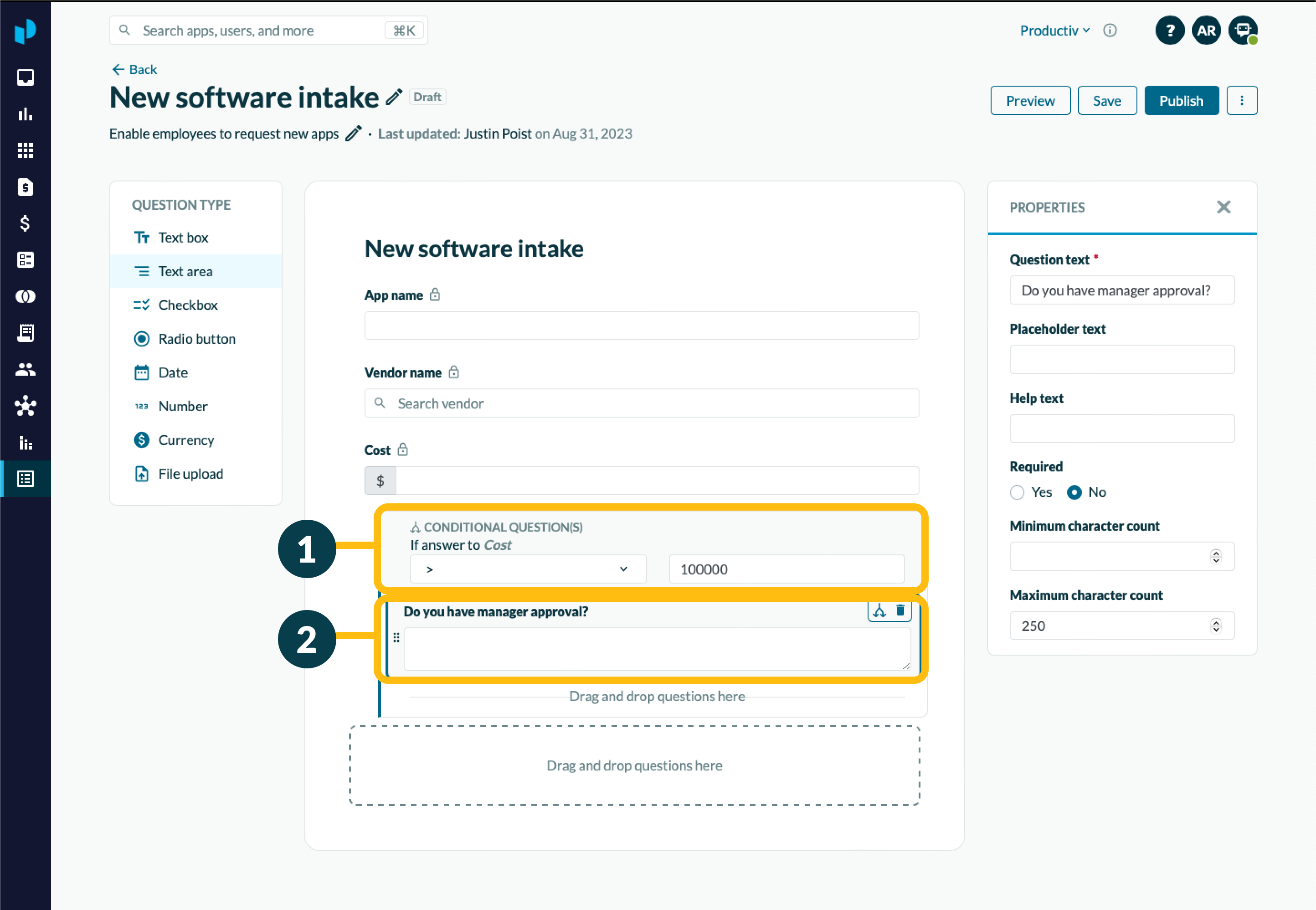Open the three-dot more options menu

1241,101
